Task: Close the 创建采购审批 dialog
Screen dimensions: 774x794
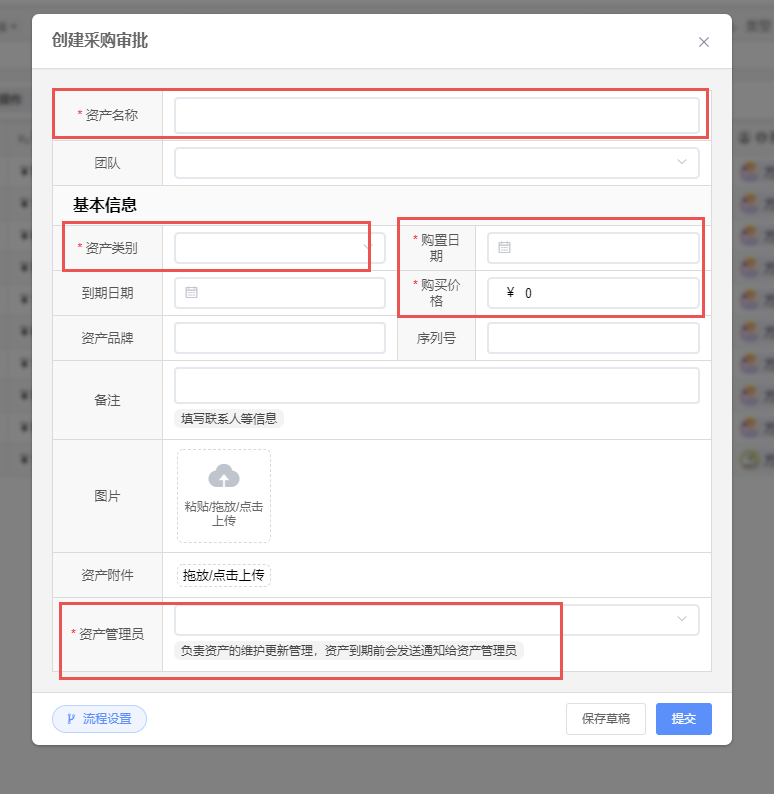Action: click(704, 42)
